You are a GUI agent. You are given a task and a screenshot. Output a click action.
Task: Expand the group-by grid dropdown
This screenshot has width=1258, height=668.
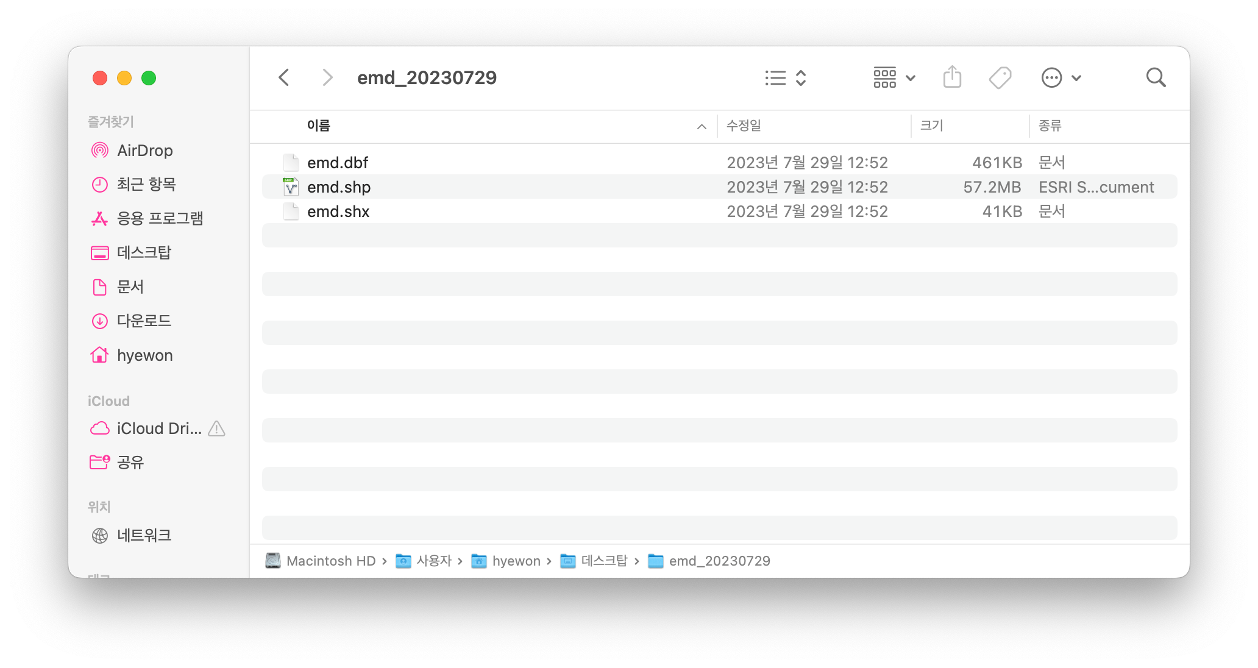(x=895, y=78)
